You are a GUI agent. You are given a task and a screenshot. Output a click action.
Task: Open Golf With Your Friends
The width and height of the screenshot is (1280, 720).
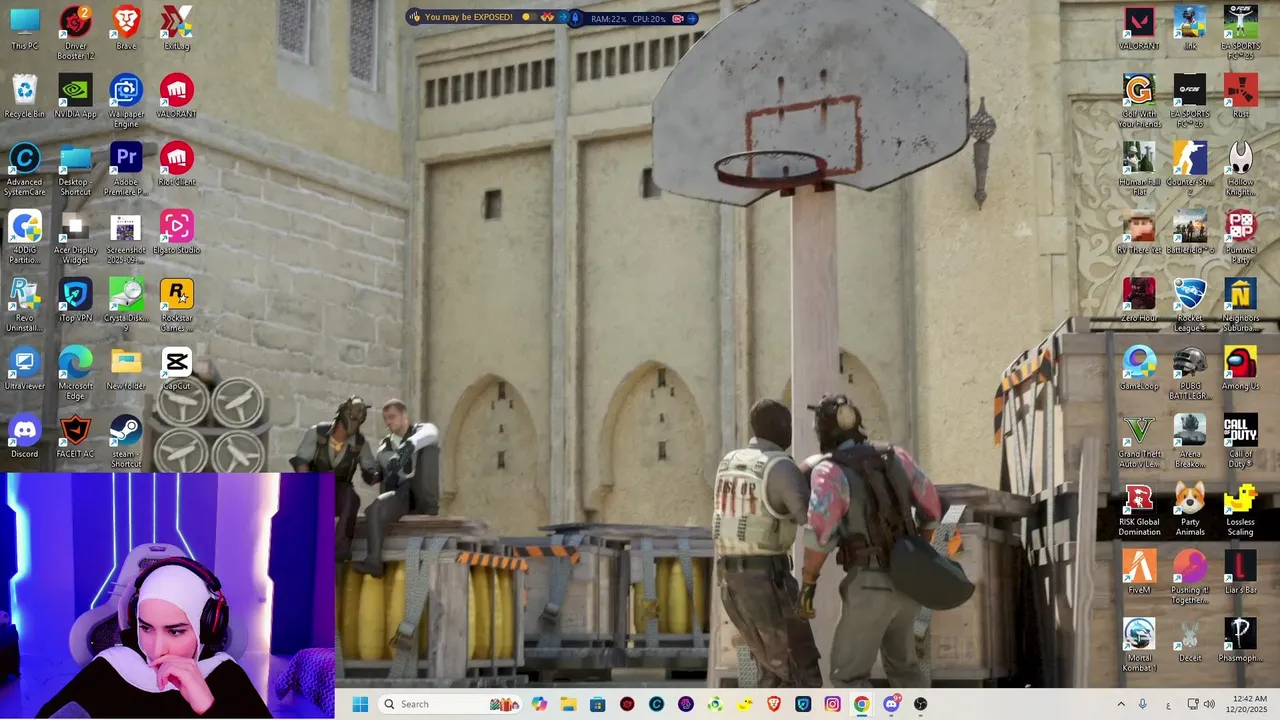tap(1139, 101)
